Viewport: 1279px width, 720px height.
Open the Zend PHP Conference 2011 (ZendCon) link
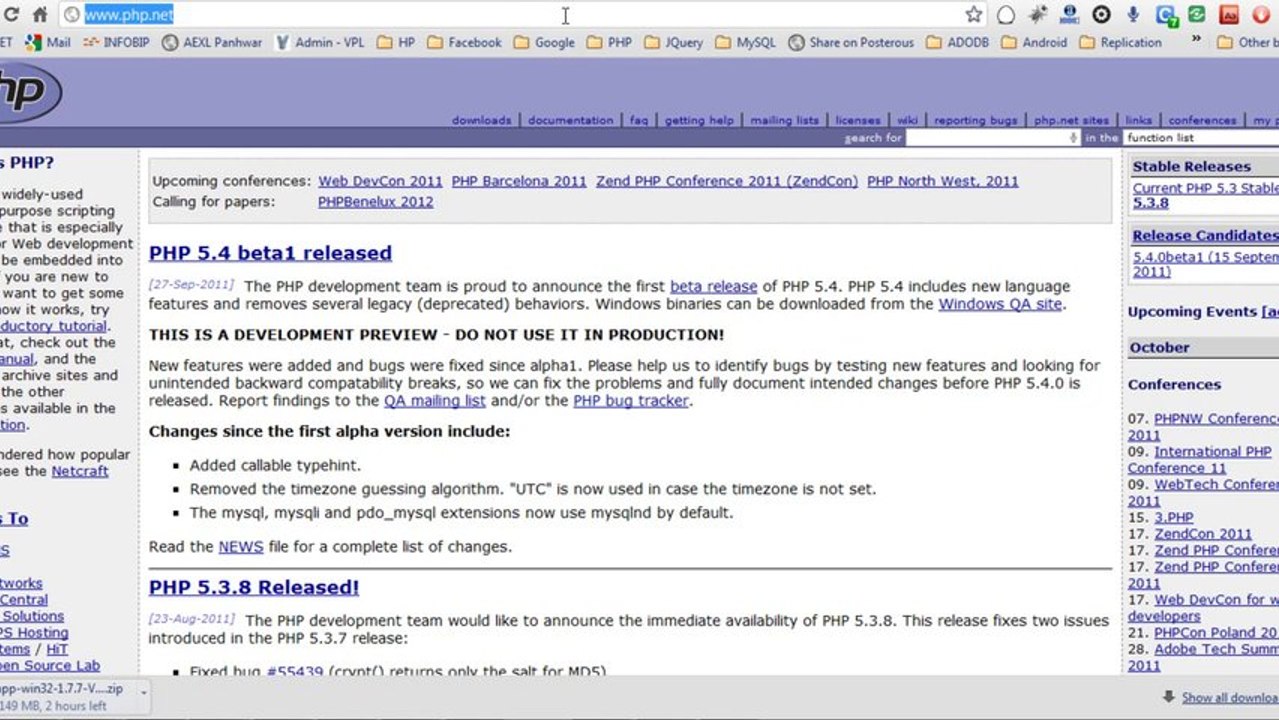click(727, 181)
